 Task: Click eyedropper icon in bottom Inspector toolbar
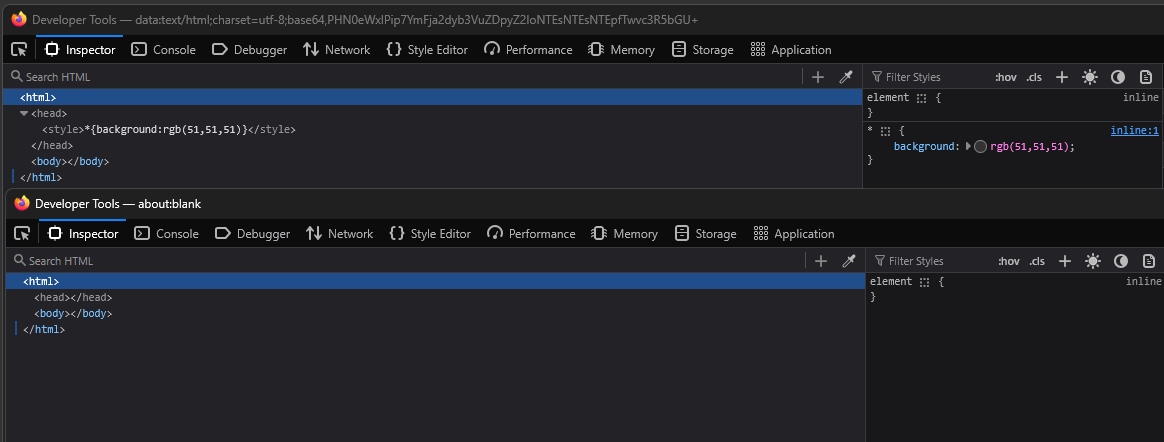tap(848, 261)
